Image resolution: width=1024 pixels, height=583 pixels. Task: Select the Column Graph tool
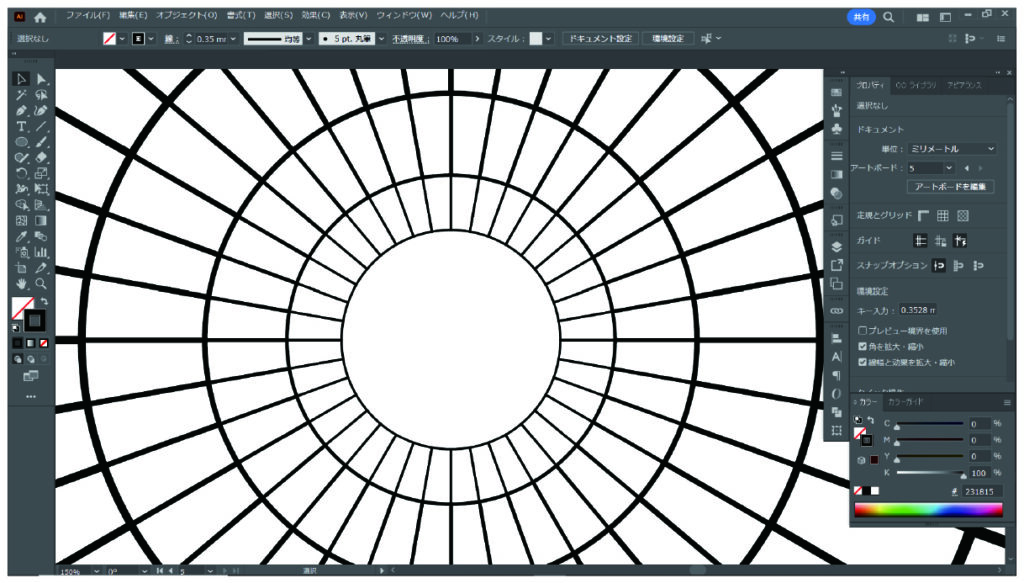[41, 252]
